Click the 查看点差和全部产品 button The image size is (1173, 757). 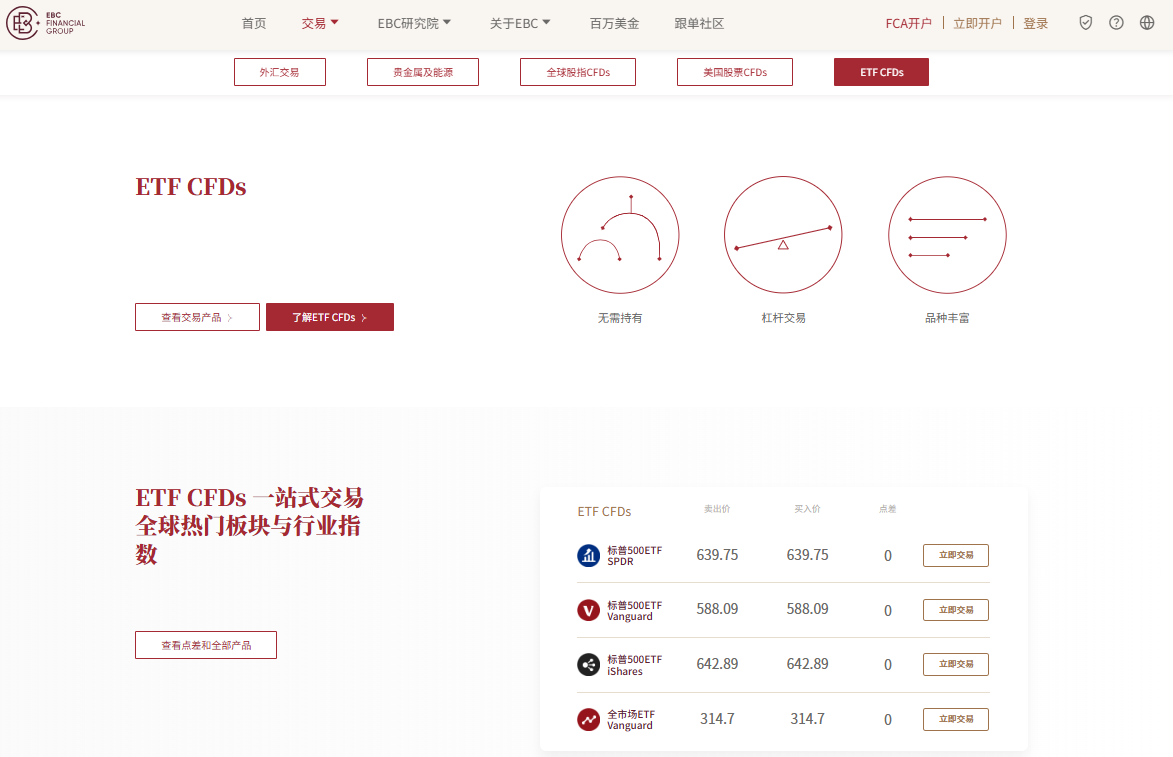click(206, 645)
